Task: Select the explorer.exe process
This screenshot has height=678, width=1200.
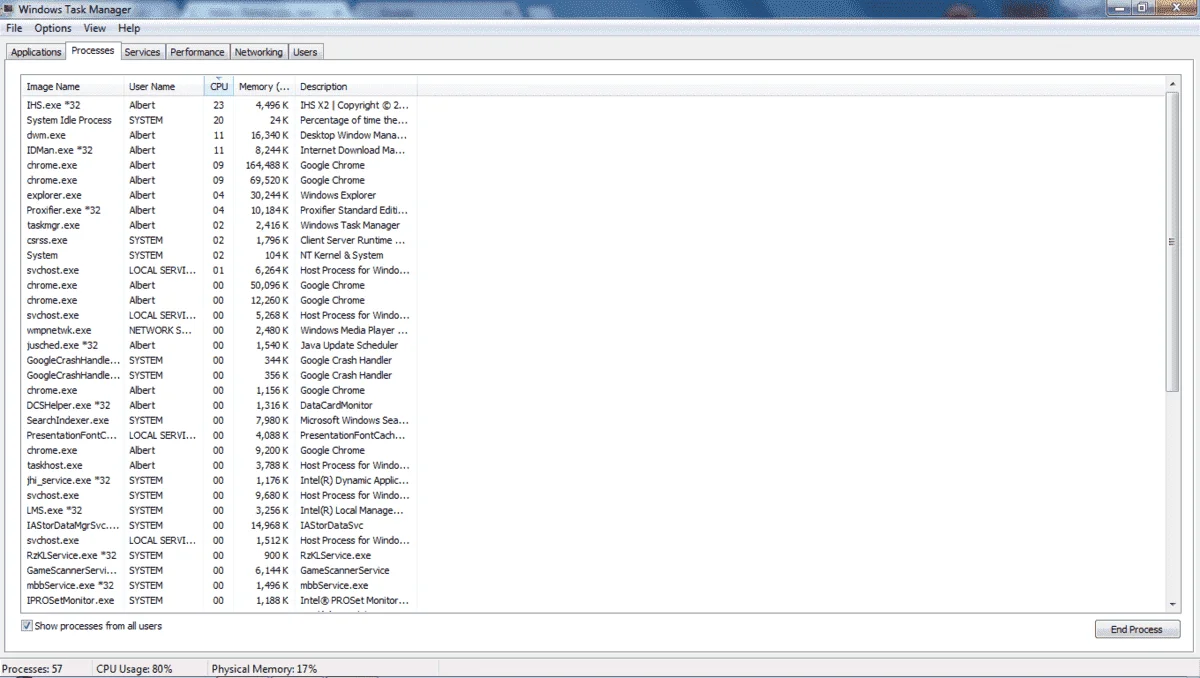Action: click(x=219, y=194)
